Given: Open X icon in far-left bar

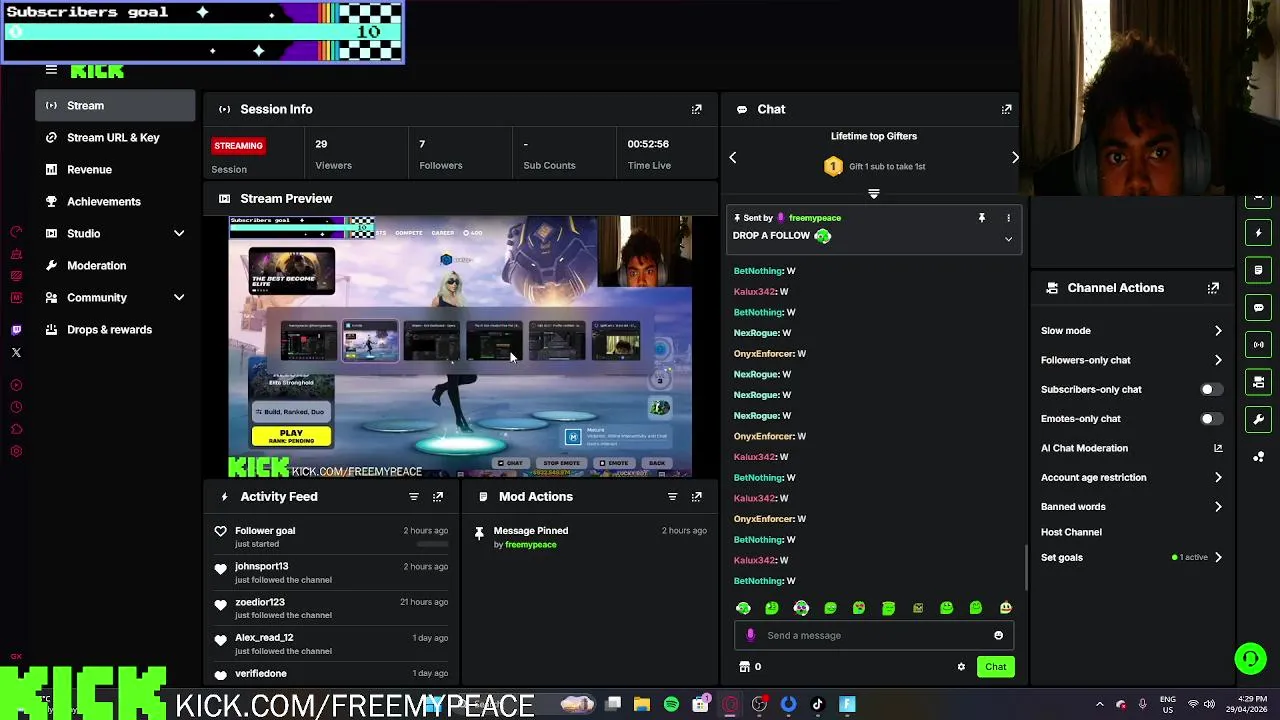Looking at the screenshot, I should click(x=16, y=352).
